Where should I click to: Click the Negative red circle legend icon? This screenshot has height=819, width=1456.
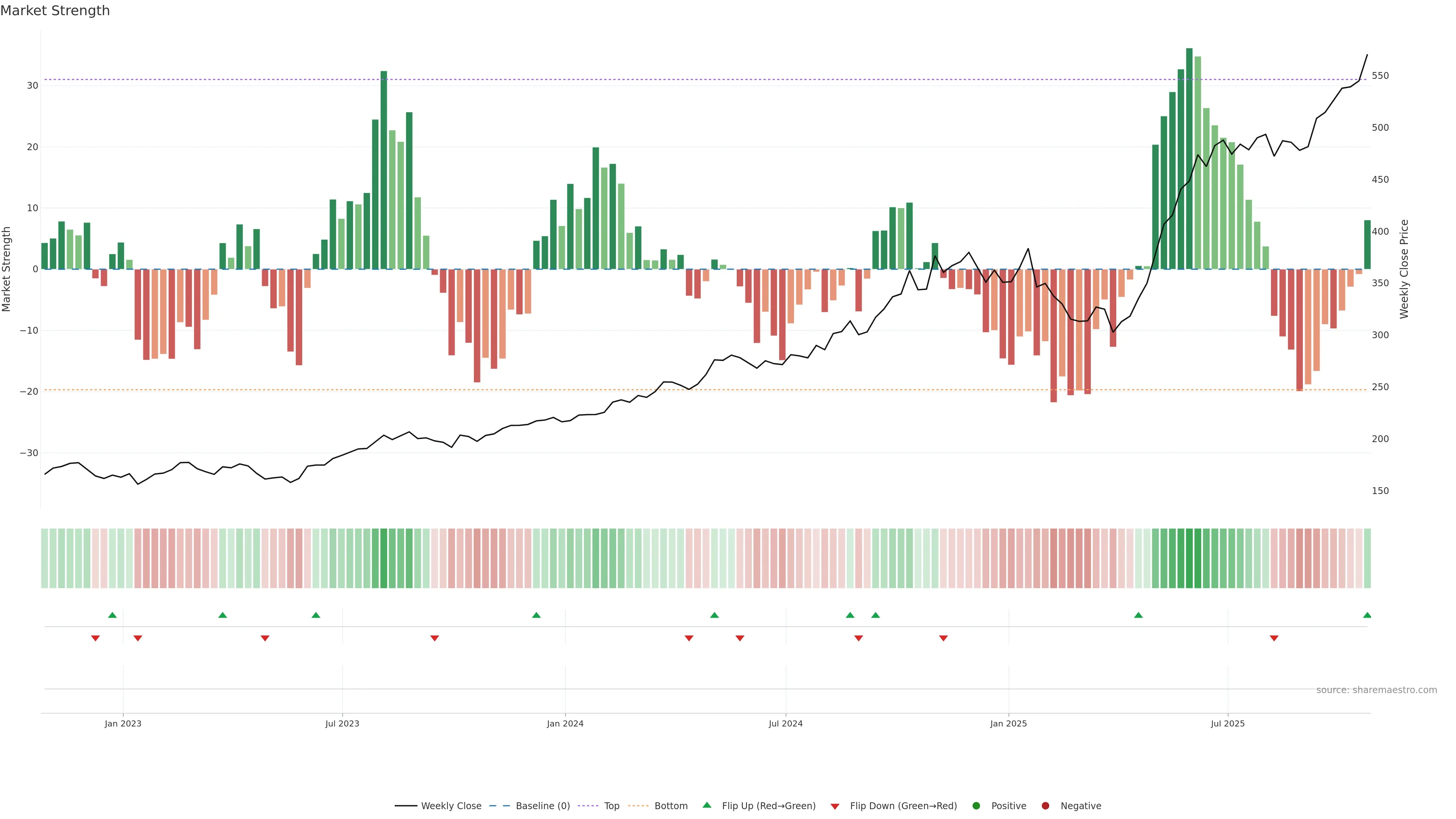pos(1045,806)
